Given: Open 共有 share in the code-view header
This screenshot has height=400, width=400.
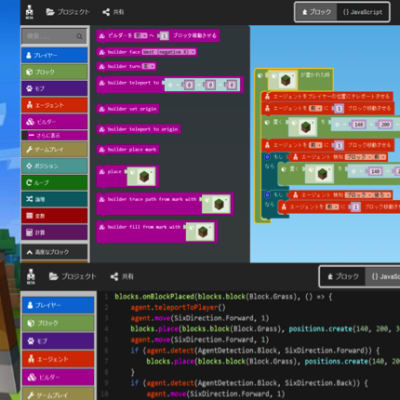Looking at the screenshot, I should point(122,276).
